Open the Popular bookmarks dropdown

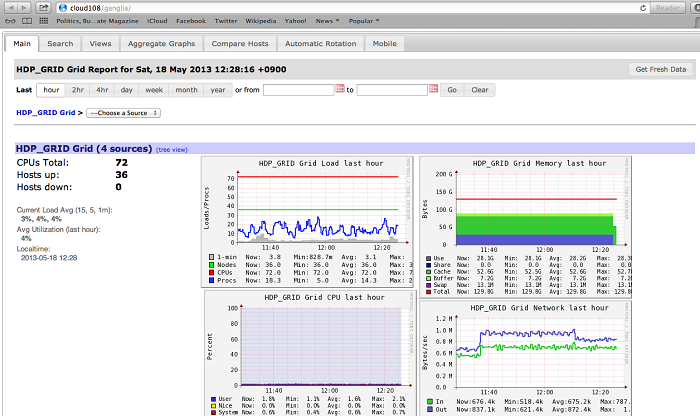pos(364,21)
